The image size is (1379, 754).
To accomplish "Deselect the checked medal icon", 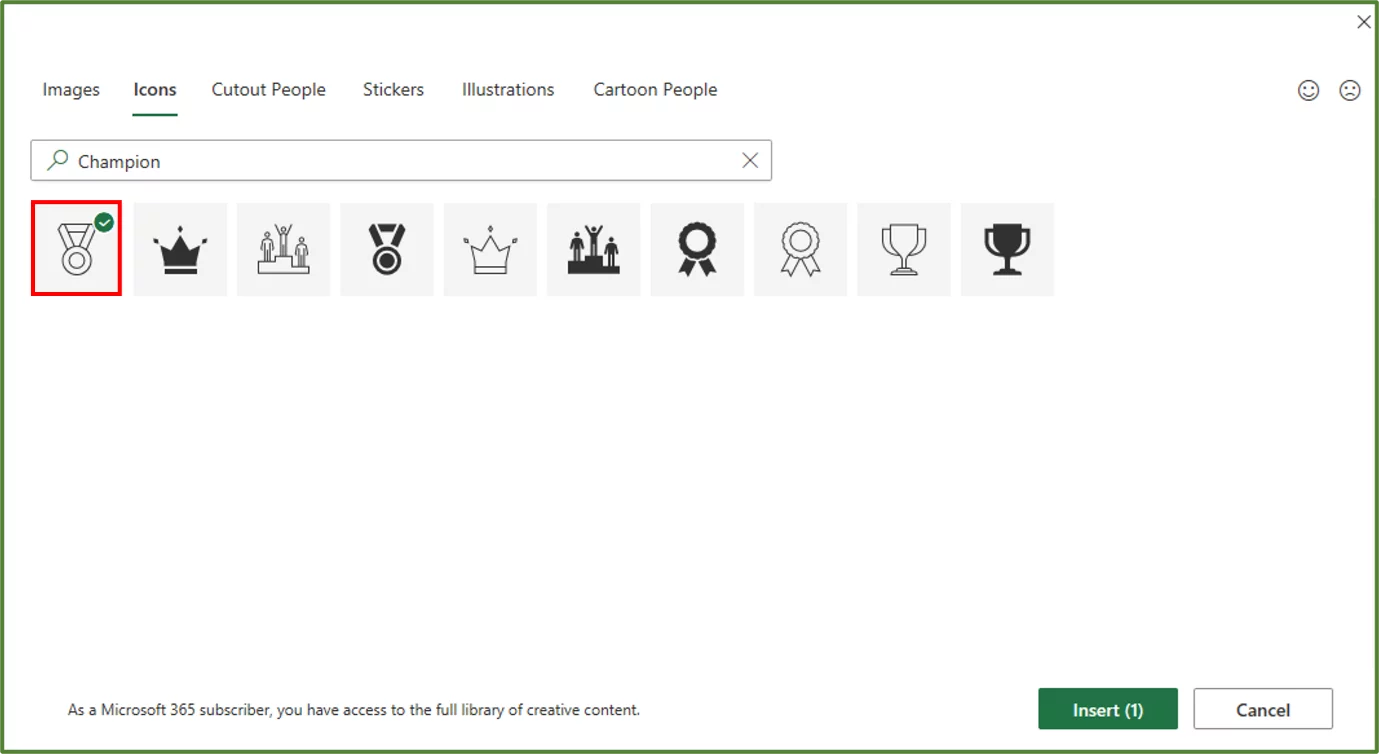I will point(76,249).
